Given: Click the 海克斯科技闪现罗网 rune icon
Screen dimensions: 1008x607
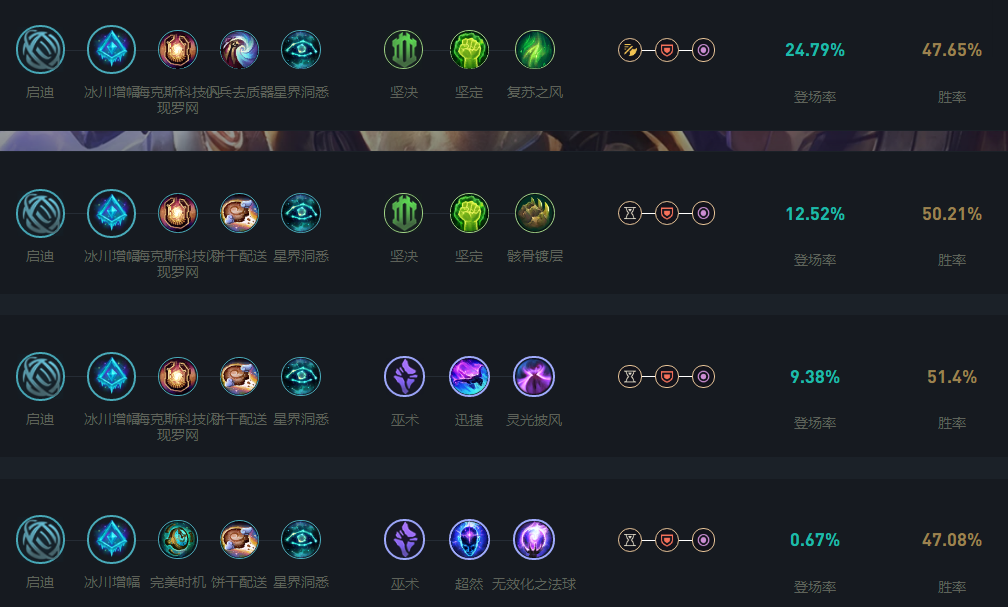Looking at the screenshot, I should point(176,50).
